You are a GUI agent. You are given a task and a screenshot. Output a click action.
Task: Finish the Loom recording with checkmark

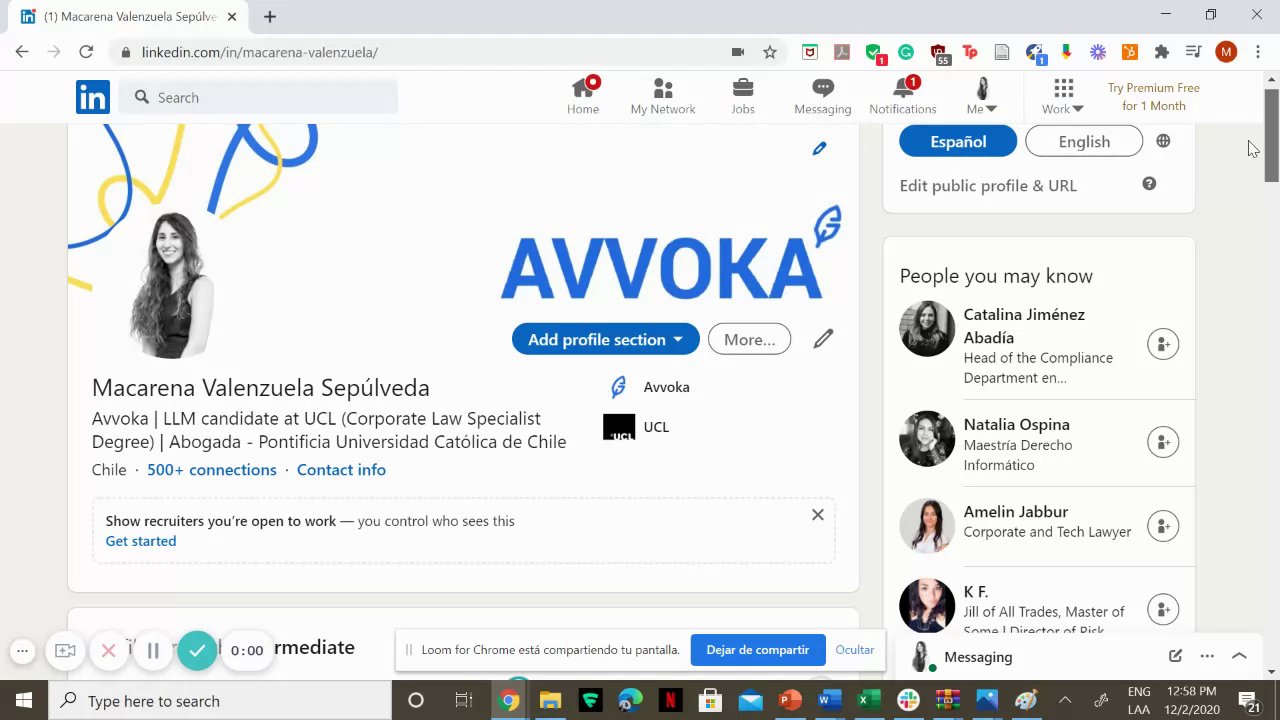(197, 651)
